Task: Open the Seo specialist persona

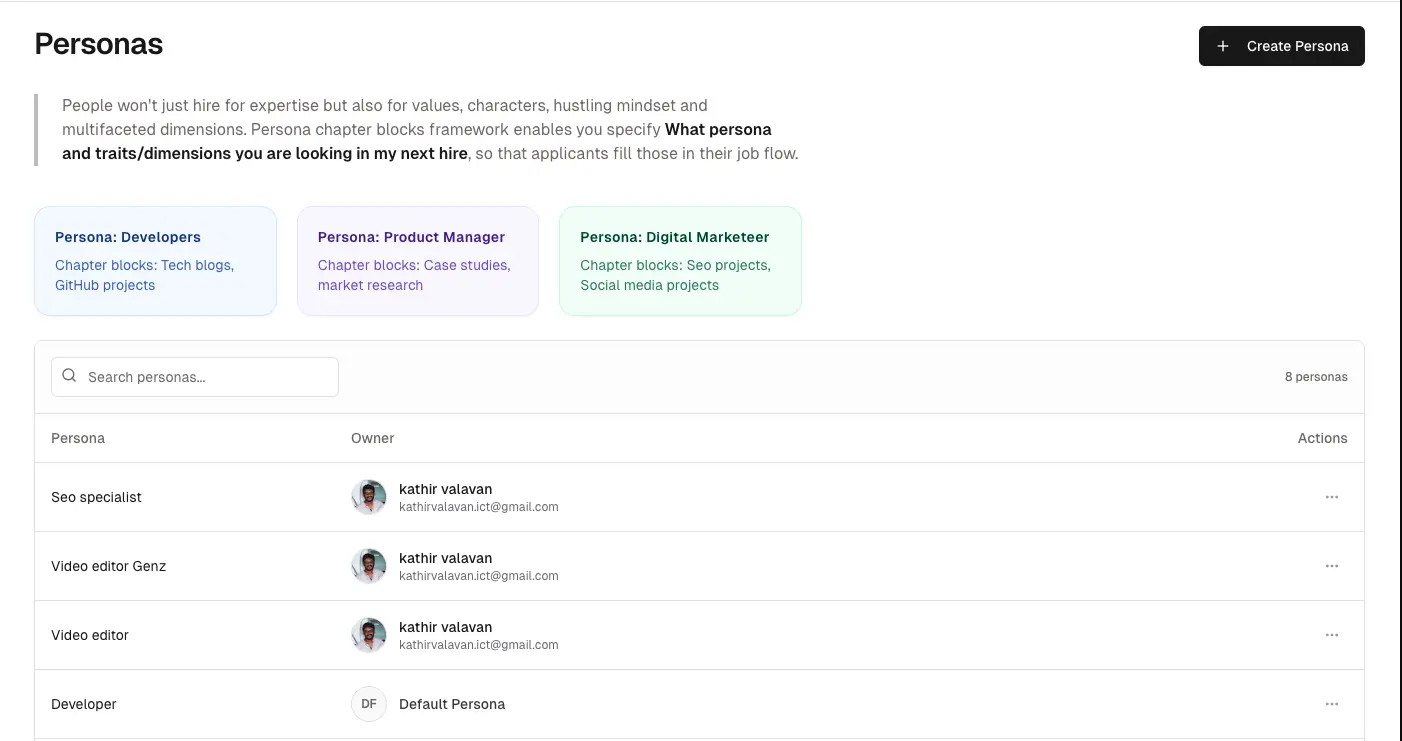Action: [96, 497]
